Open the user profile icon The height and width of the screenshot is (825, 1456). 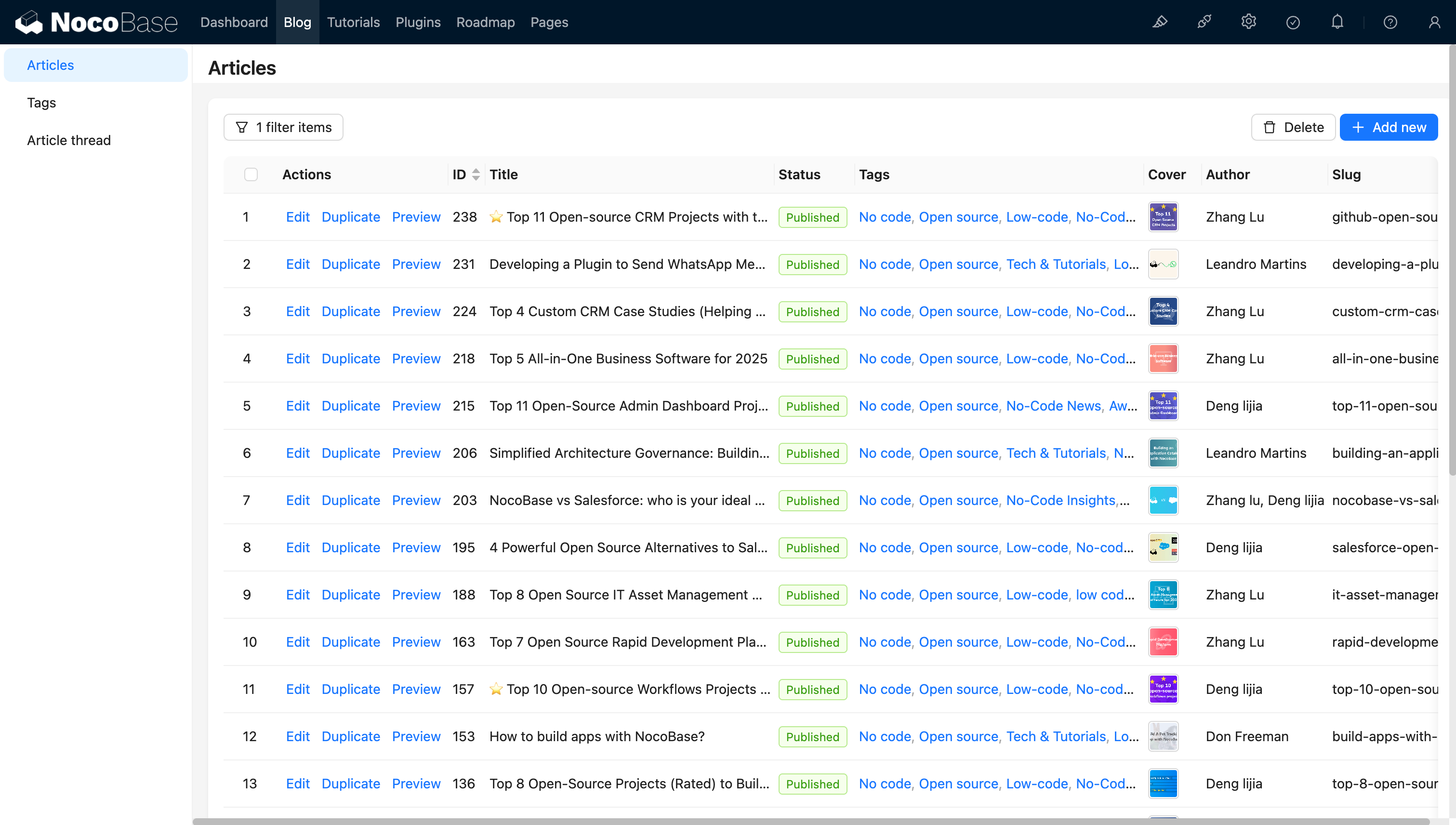tap(1434, 22)
